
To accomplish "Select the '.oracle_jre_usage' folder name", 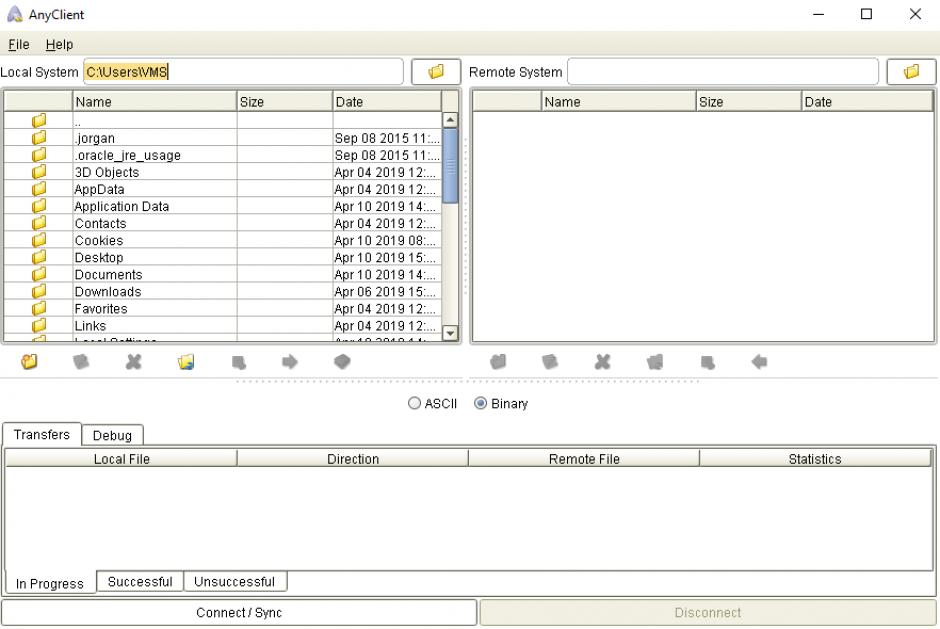I will pyautogui.click(x=128, y=155).
